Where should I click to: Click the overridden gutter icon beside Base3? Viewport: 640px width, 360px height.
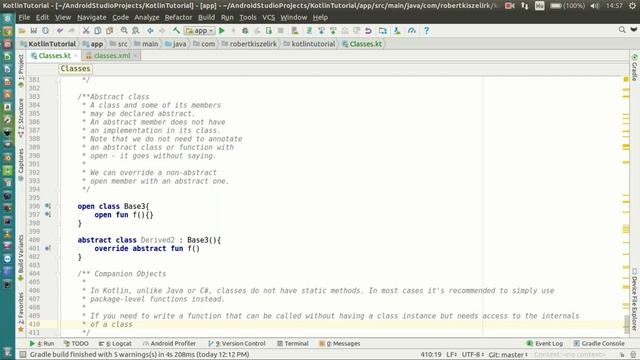(x=48, y=206)
